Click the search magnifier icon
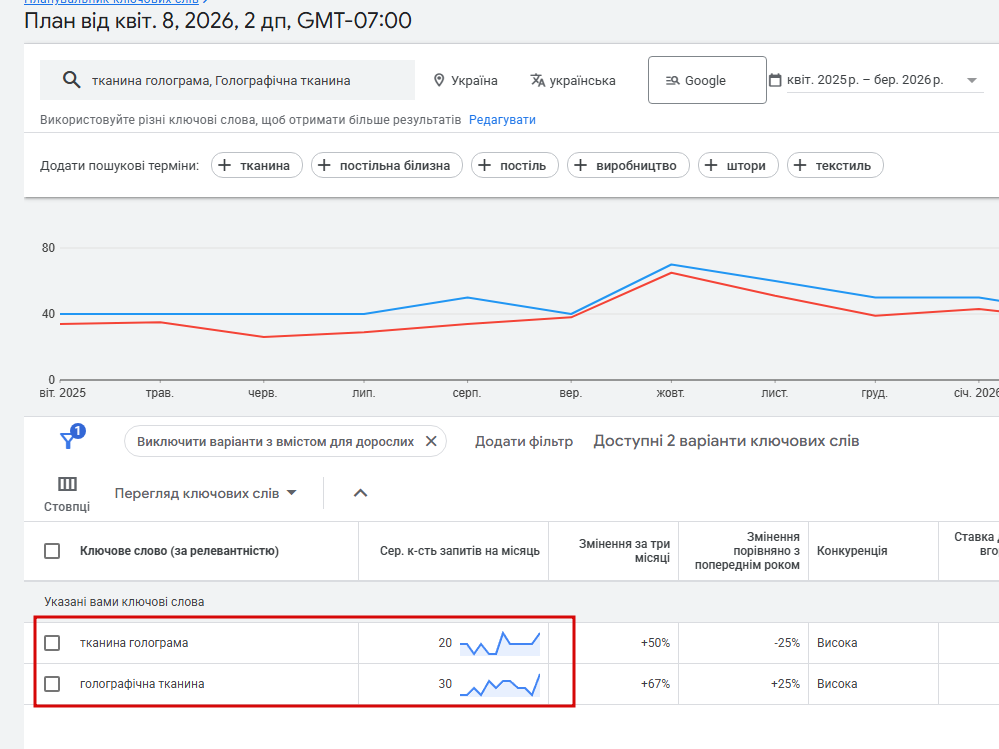This screenshot has height=749, width=999. 71,81
